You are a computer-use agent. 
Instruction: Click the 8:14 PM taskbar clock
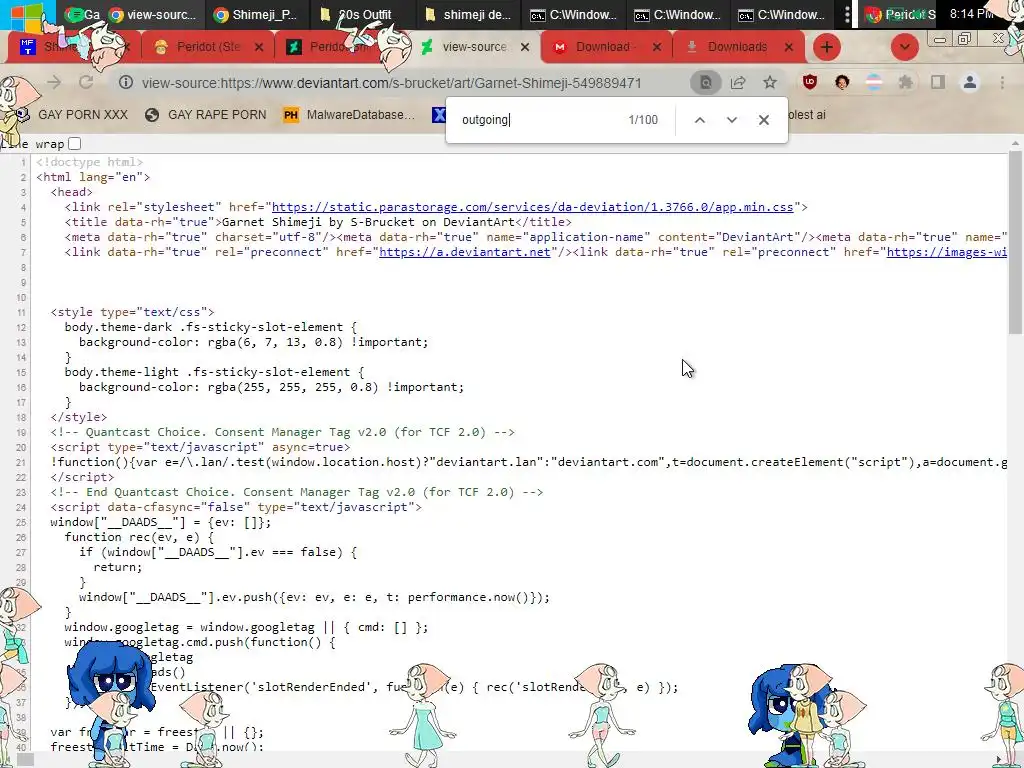click(972, 14)
